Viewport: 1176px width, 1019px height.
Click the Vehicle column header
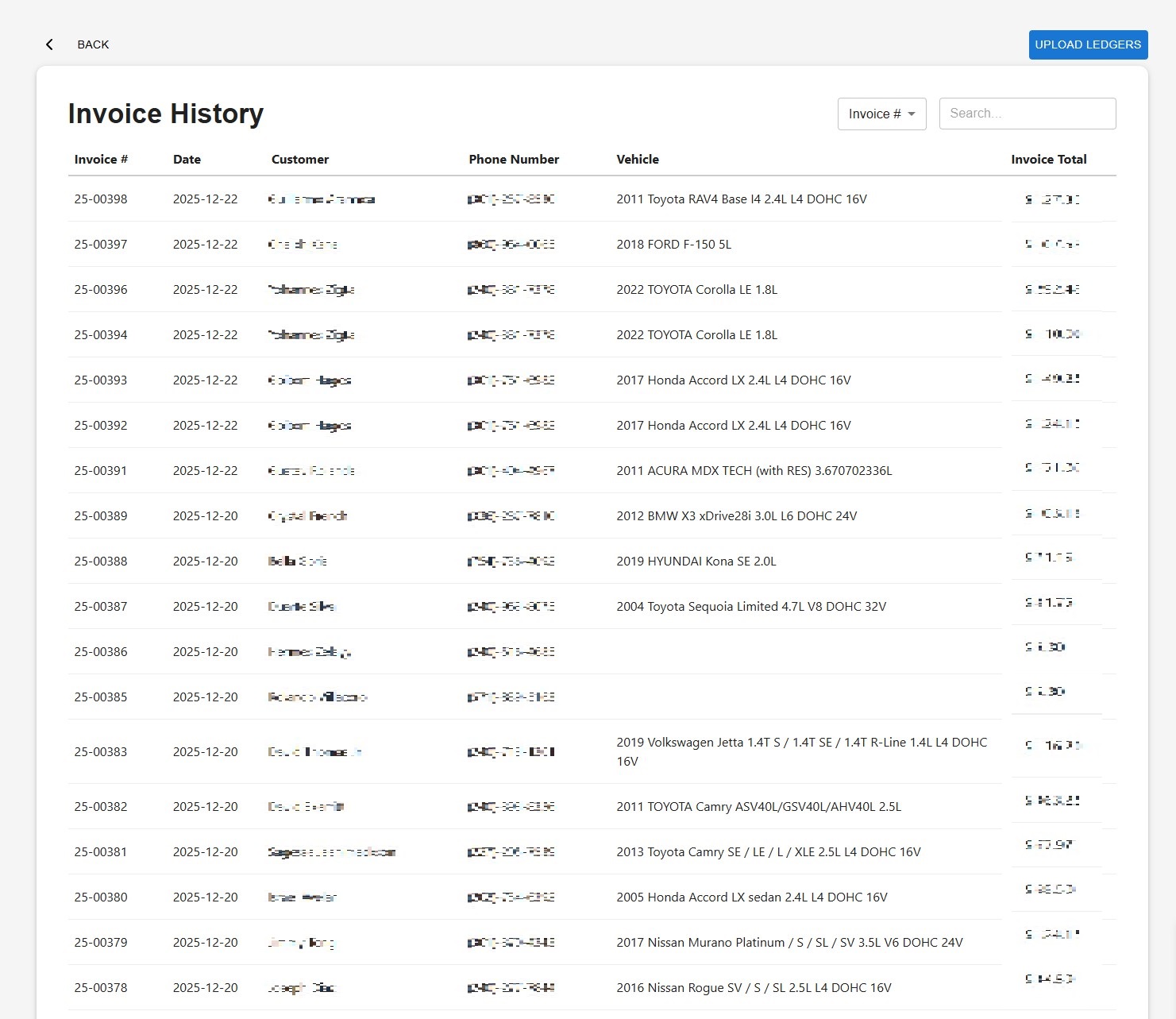[637, 159]
